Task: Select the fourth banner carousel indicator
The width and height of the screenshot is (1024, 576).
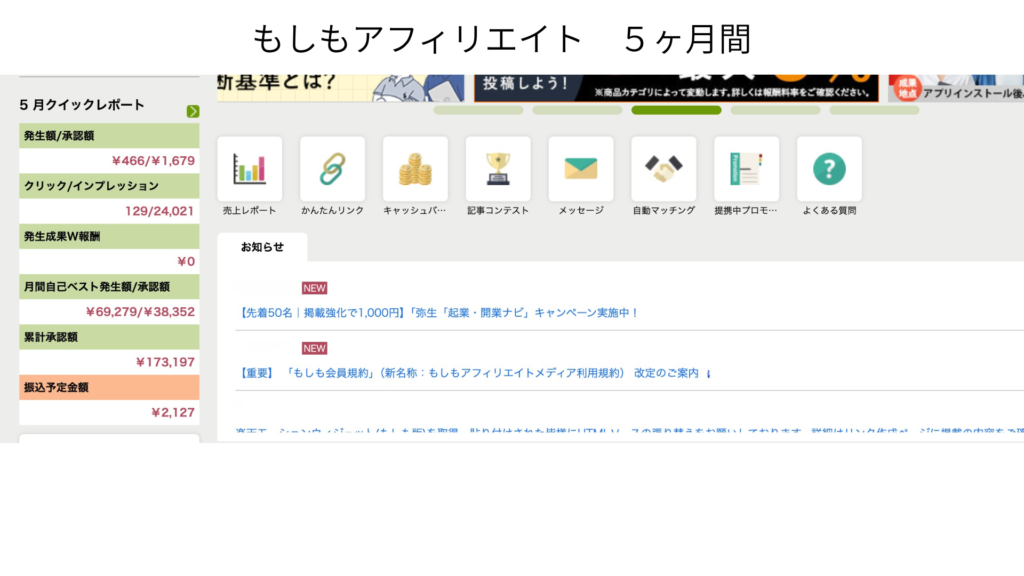Action: click(775, 110)
